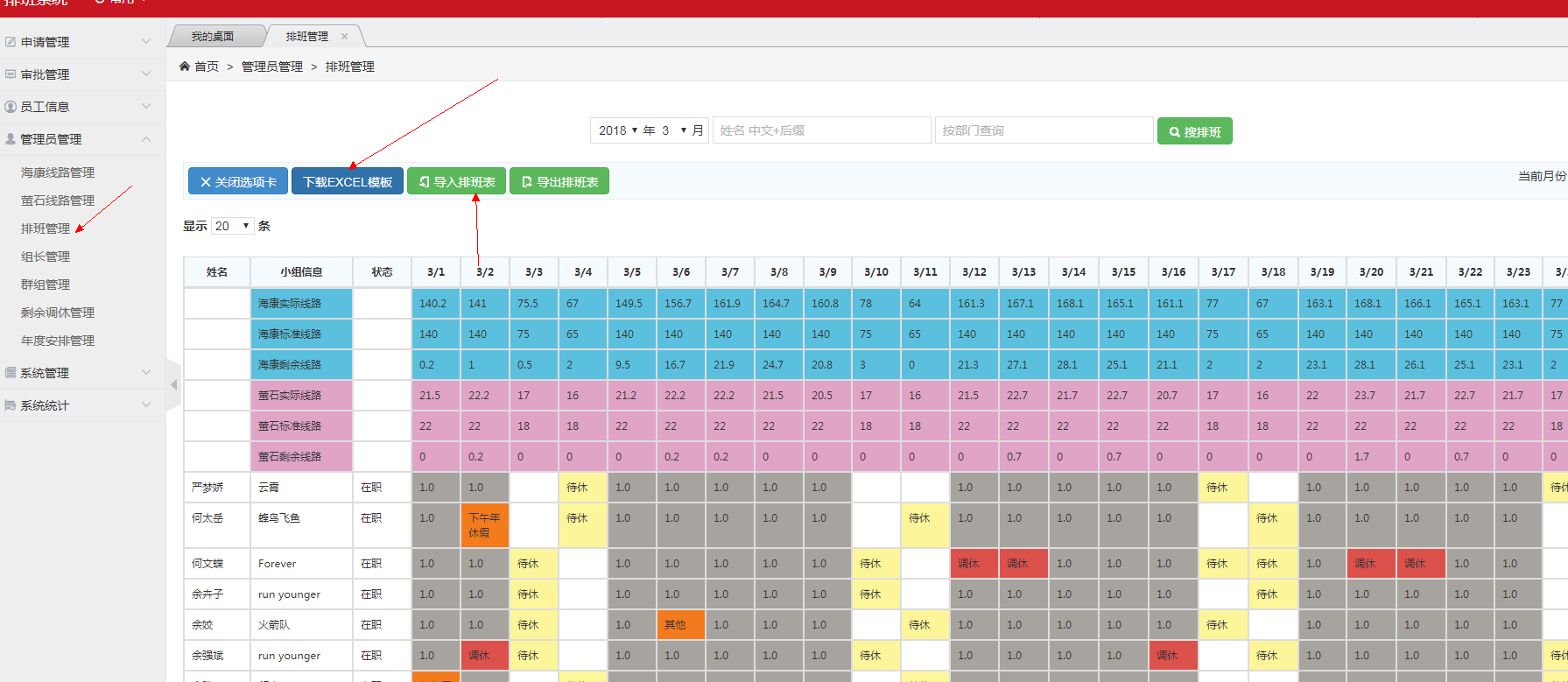Open 海康线路管理 in the sidebar
This screenshot has width=1568, height=682.
pos(58,172)
